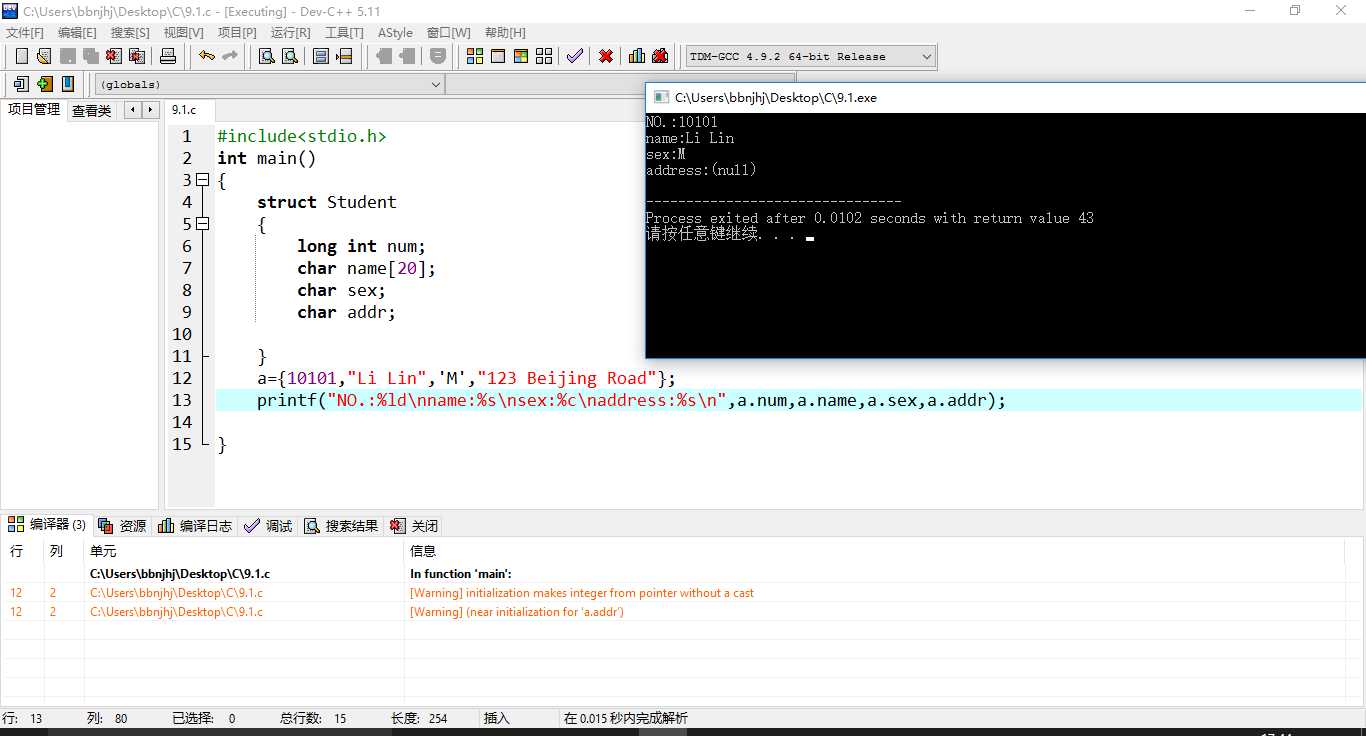Open the (globals) scope dropdown
The image size is (1366, 736).
click(269, 84)
